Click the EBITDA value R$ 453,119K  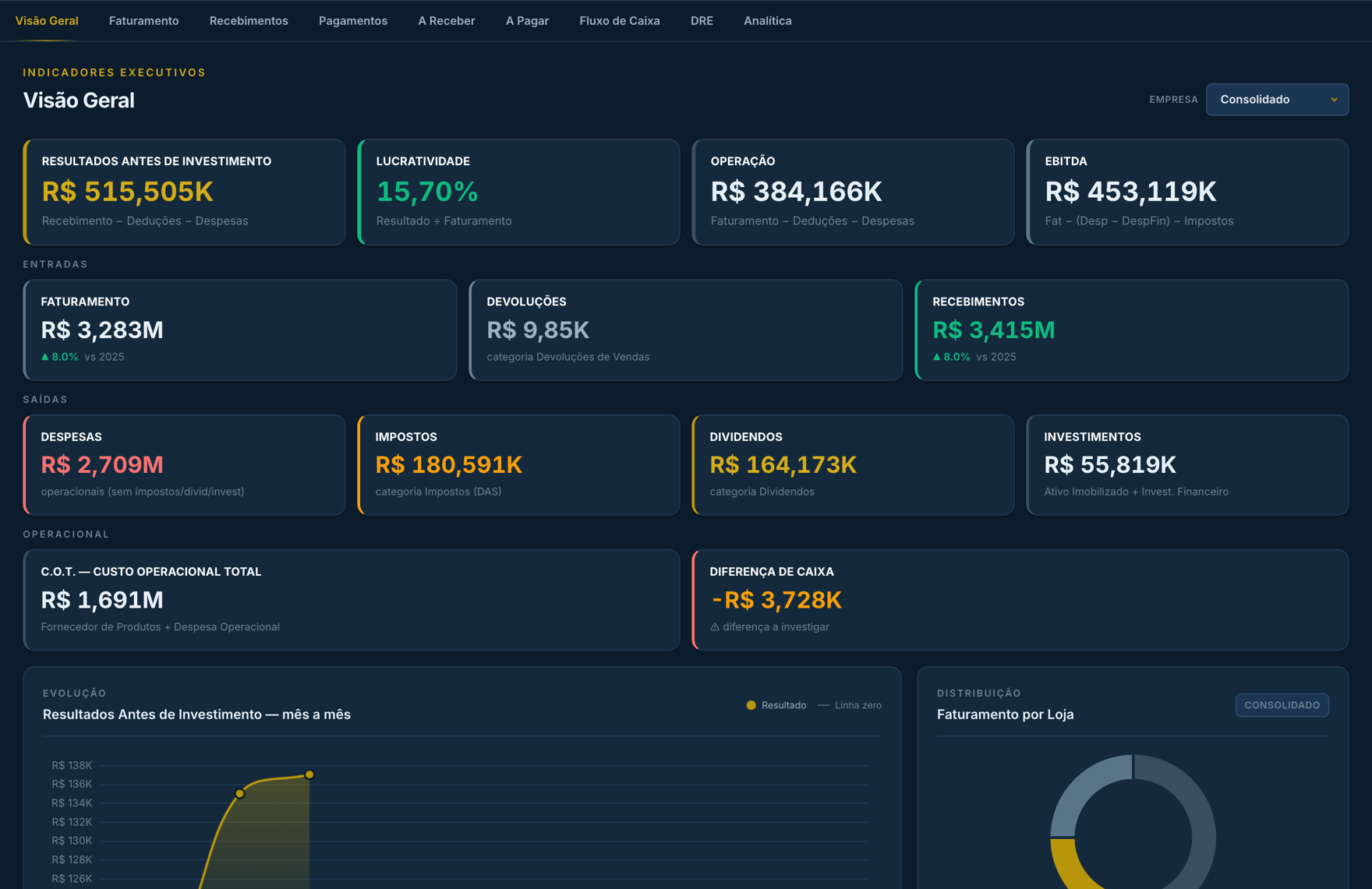click(x=1130, y=192)
